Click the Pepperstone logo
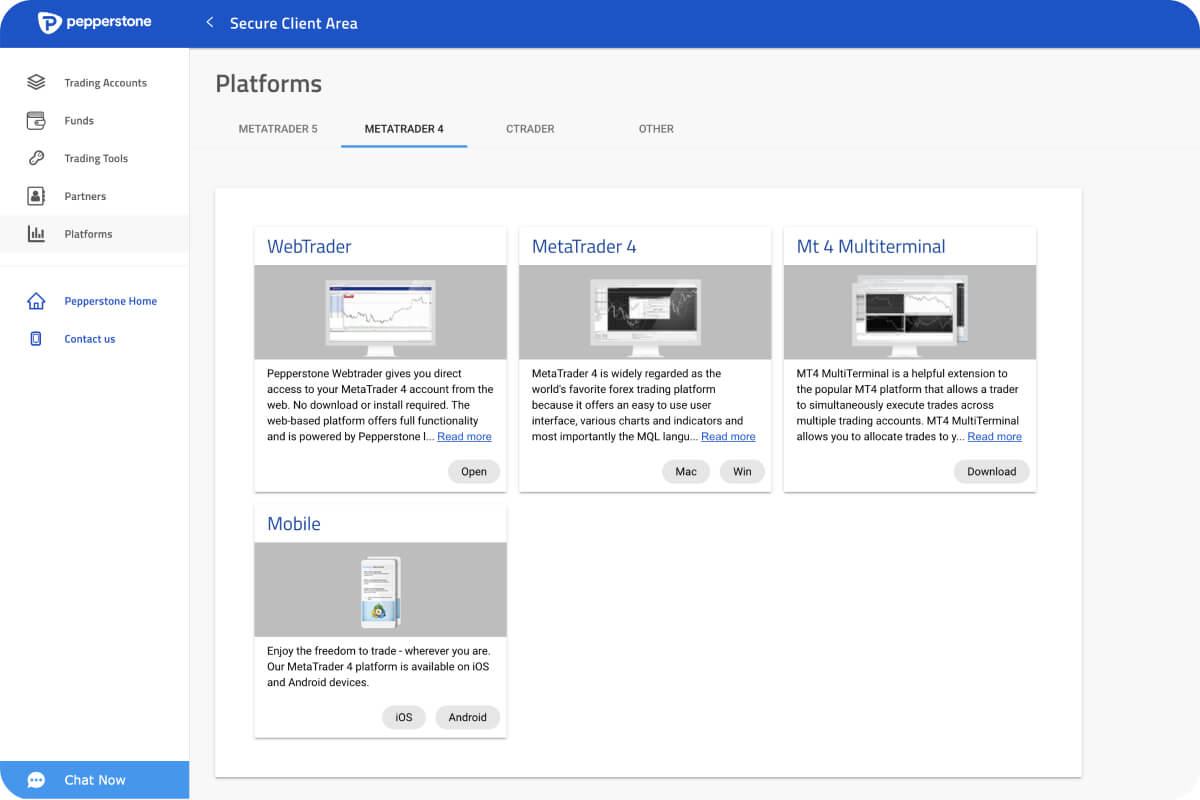1200x800 pixels. (94, 22)
